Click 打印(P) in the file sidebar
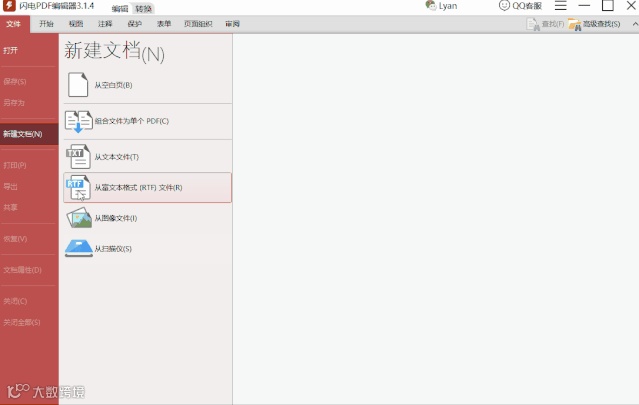This screenshot has height=405, width=639. 15,165
